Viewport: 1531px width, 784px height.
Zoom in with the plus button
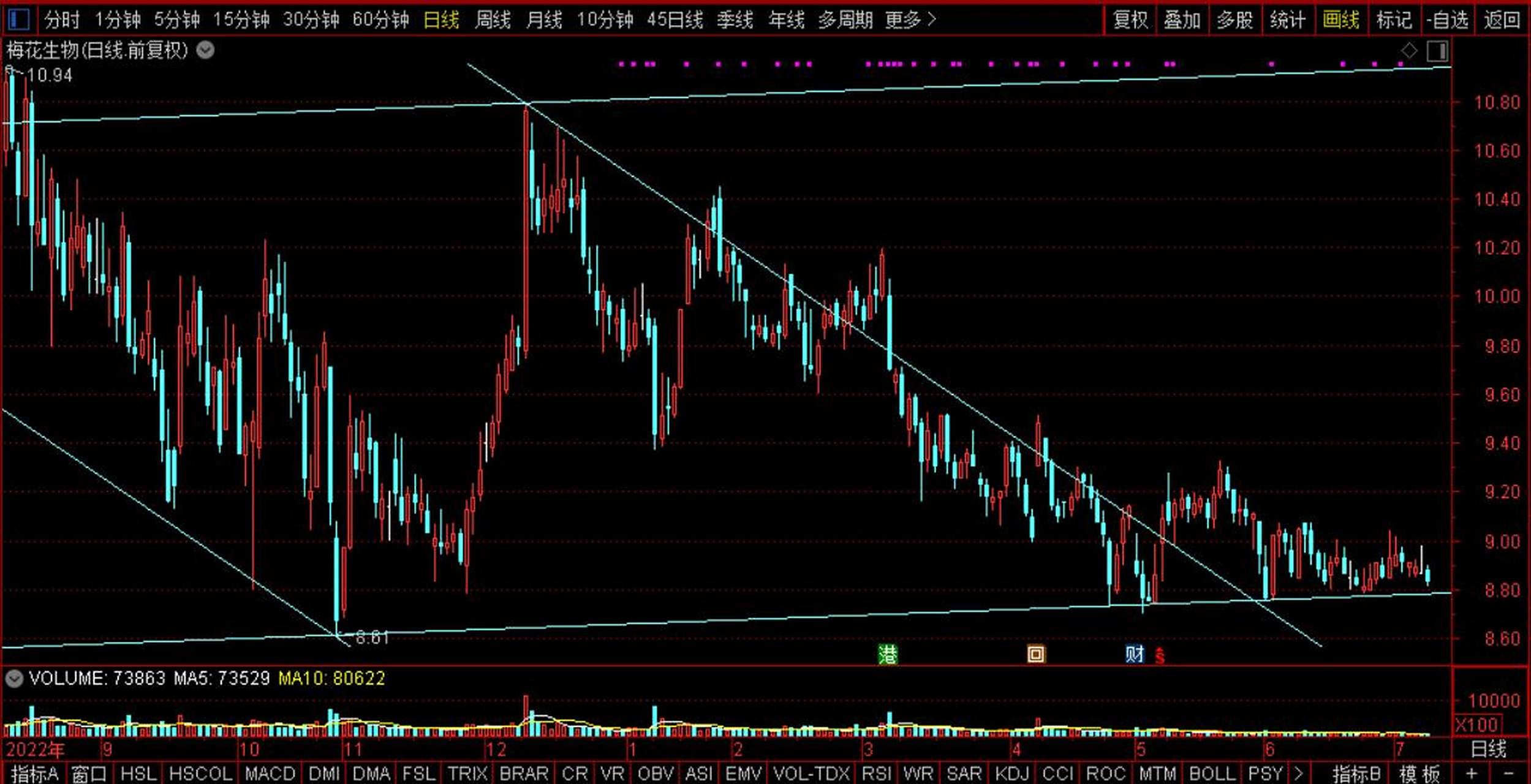pyautogui.click(x=1472, y=774)
